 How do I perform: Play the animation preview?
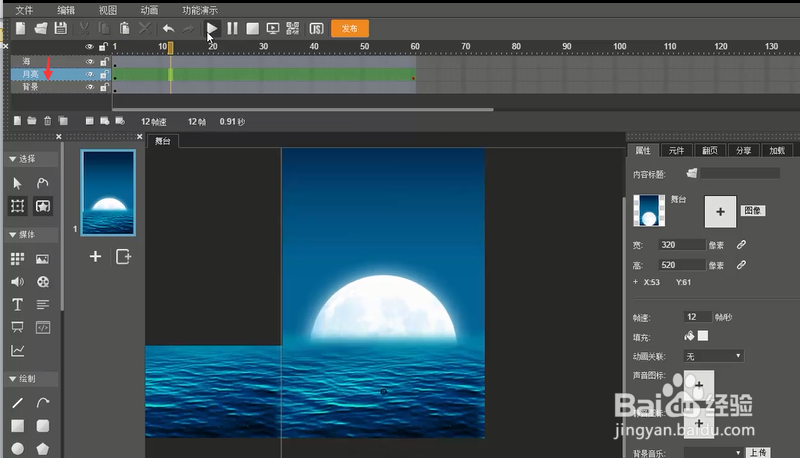(212, 29)
